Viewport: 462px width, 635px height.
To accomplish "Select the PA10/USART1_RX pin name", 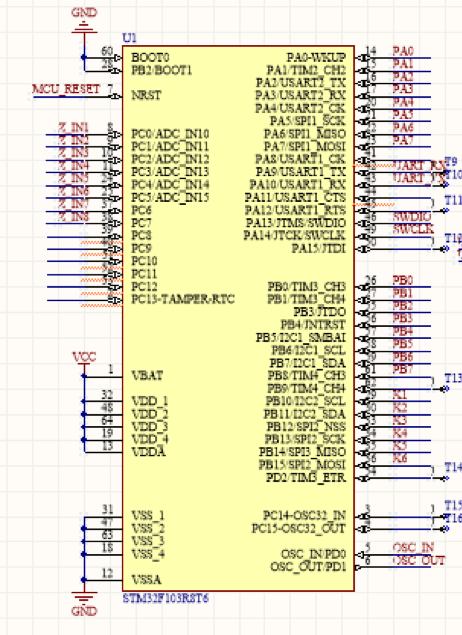I will 298,185.
